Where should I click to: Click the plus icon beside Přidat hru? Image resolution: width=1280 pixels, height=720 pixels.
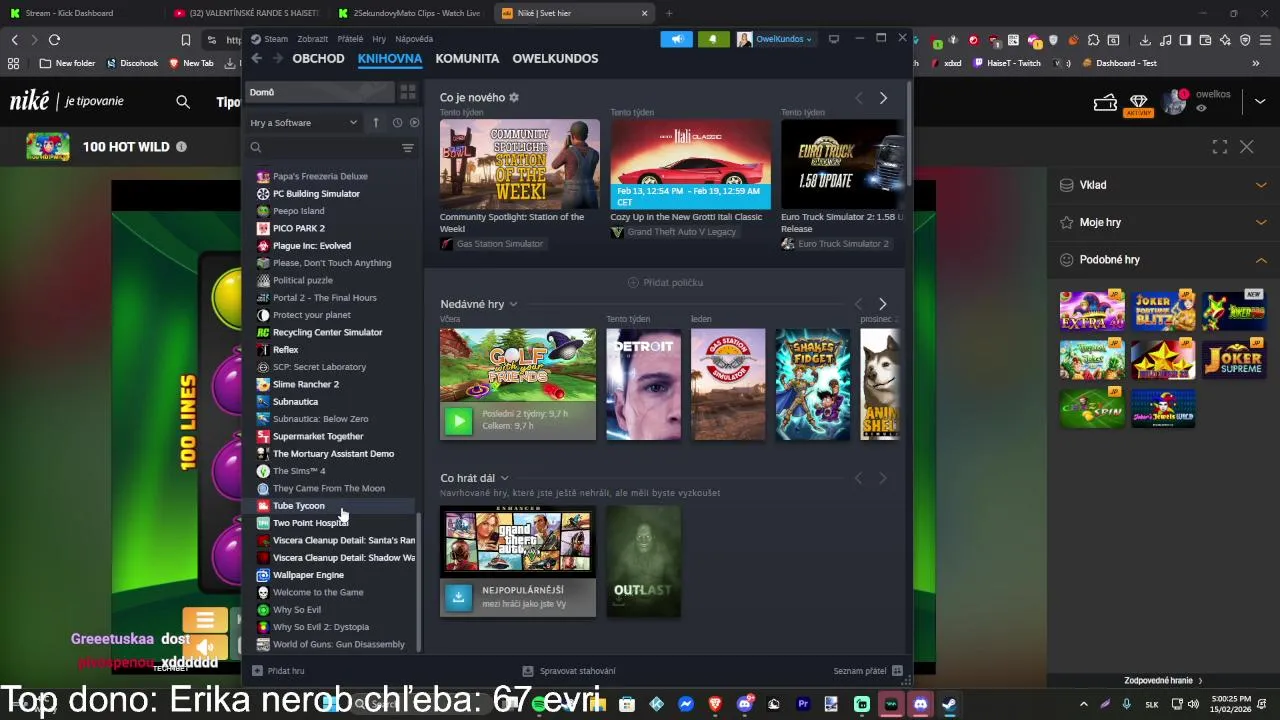click(x=257, y=671)
